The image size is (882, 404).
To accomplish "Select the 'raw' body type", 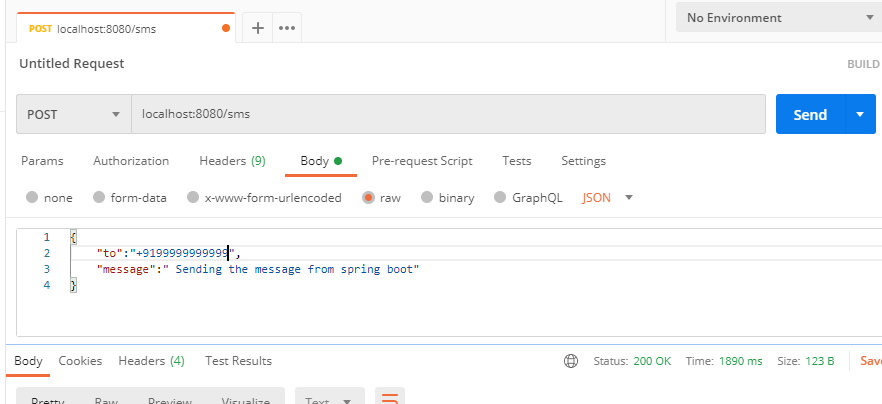I will point(382,197).
